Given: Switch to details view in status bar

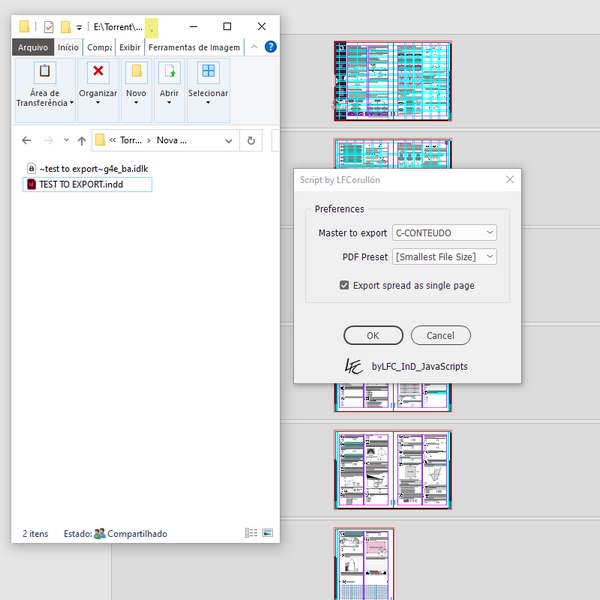Looking at the screenshot, I should tap(250, 534).
